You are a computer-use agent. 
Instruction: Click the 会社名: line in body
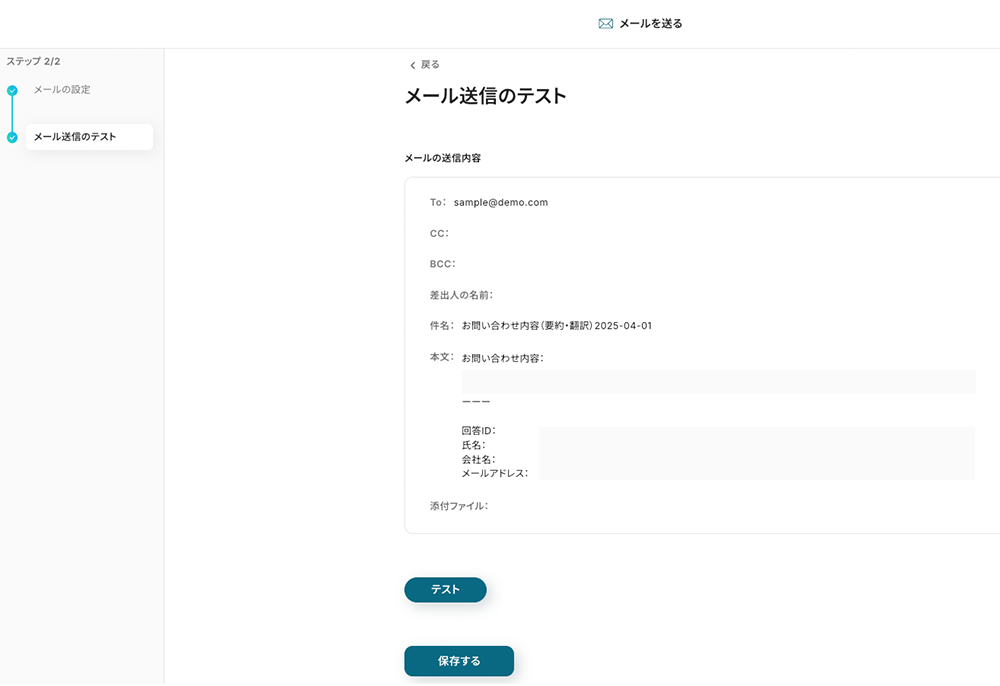(x=478, y=459)
